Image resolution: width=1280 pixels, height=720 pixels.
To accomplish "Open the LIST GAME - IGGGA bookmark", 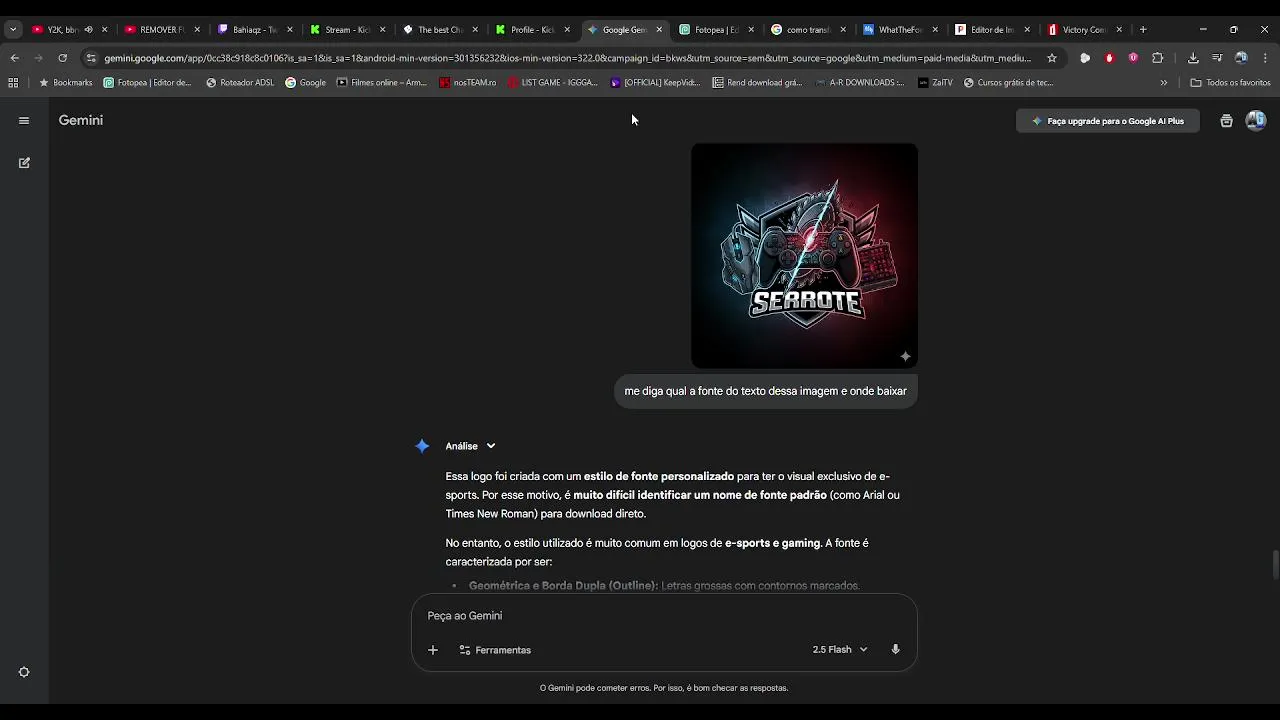I will (552, 83).
